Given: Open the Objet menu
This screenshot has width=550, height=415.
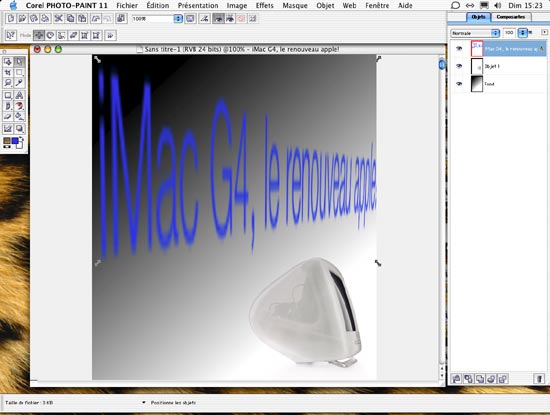Looking at the screenshot, I should pyautogui.click(x=325, y=5).
